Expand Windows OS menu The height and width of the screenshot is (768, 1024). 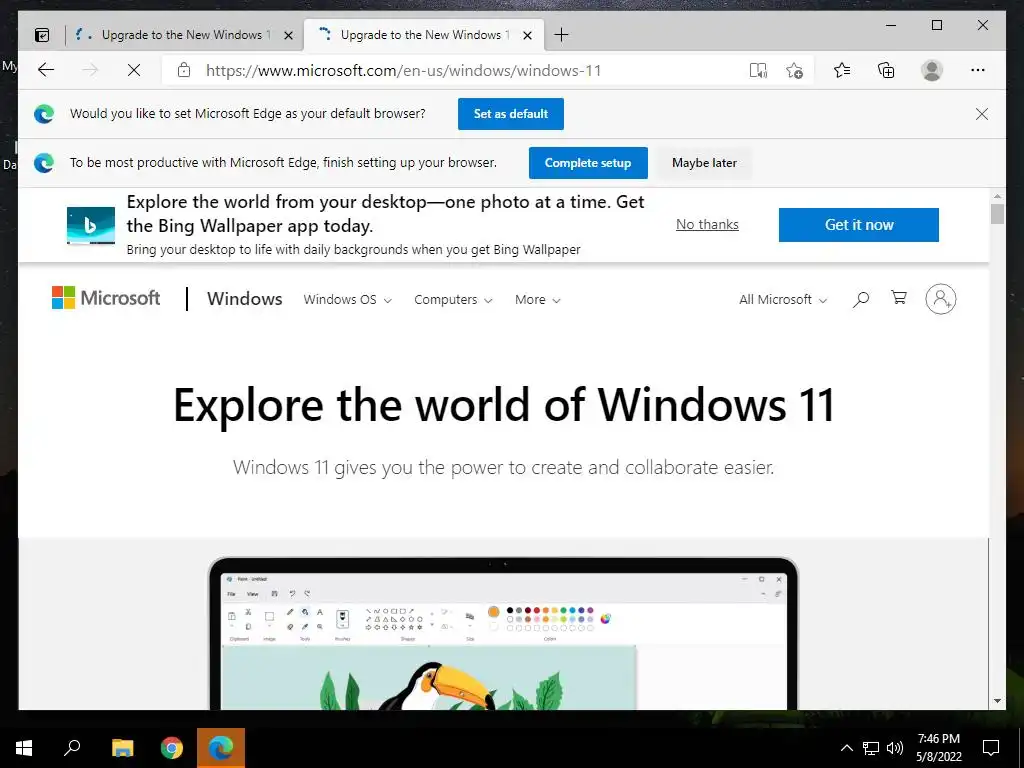click(347, 300)
